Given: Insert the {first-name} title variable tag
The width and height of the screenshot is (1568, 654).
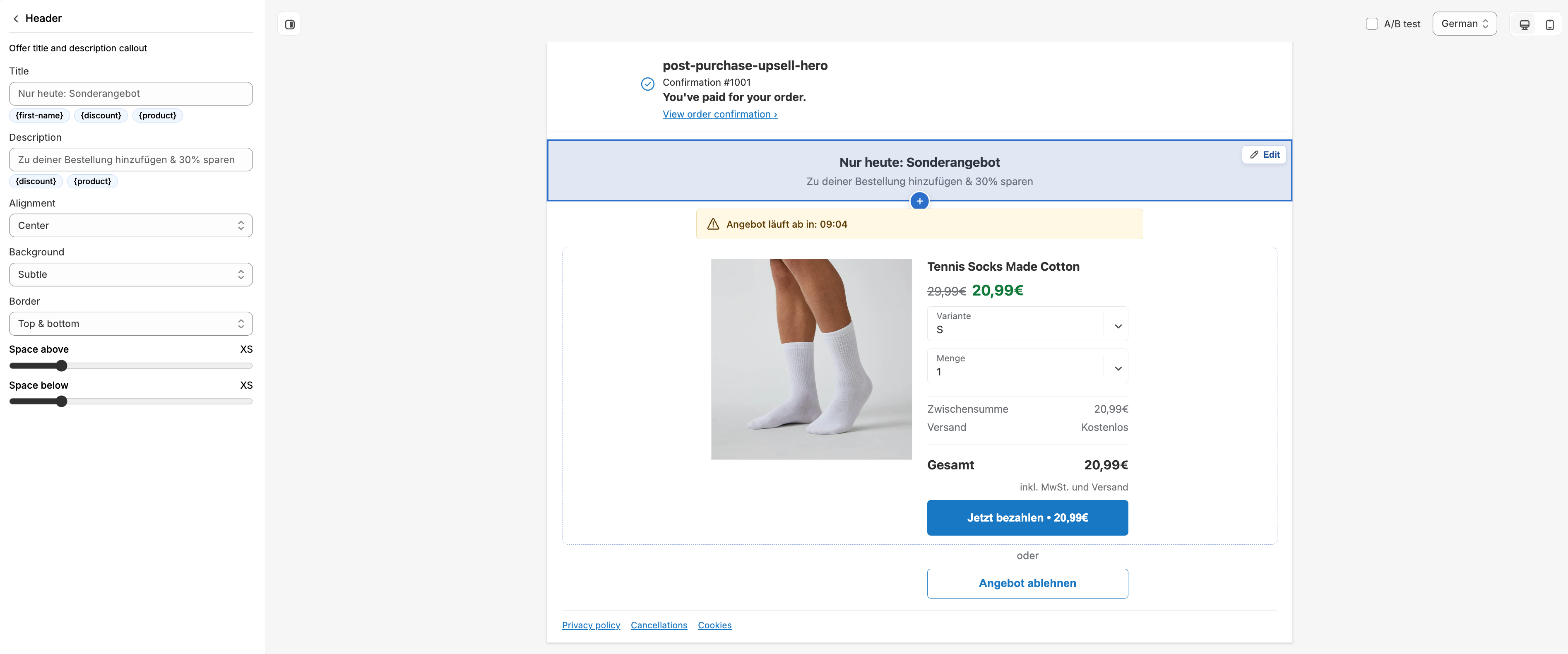Looking at the screenshot, I should click(40, 116).
